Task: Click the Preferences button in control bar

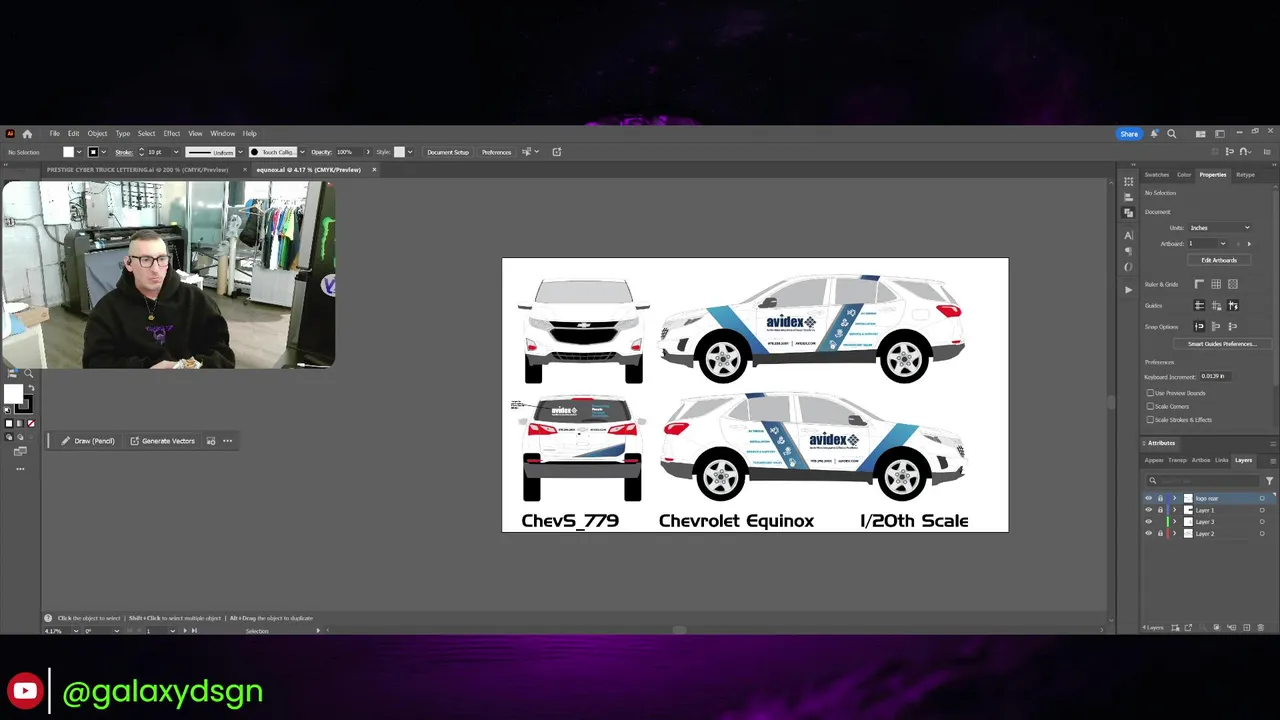Action: click(x=496, y=152)
